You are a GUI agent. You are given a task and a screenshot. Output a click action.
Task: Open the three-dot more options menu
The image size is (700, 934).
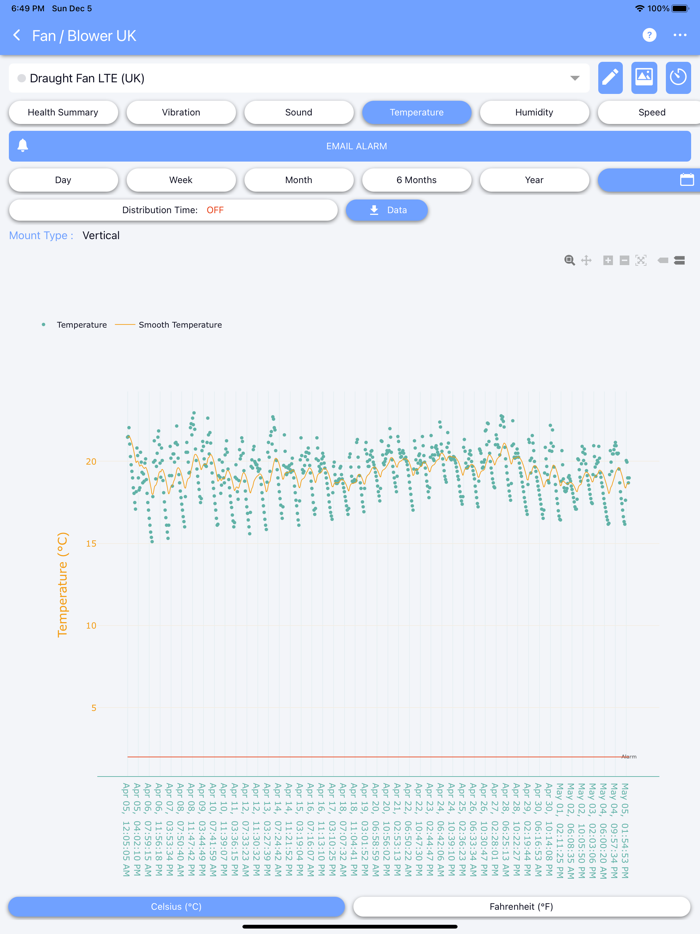(680, 35)
